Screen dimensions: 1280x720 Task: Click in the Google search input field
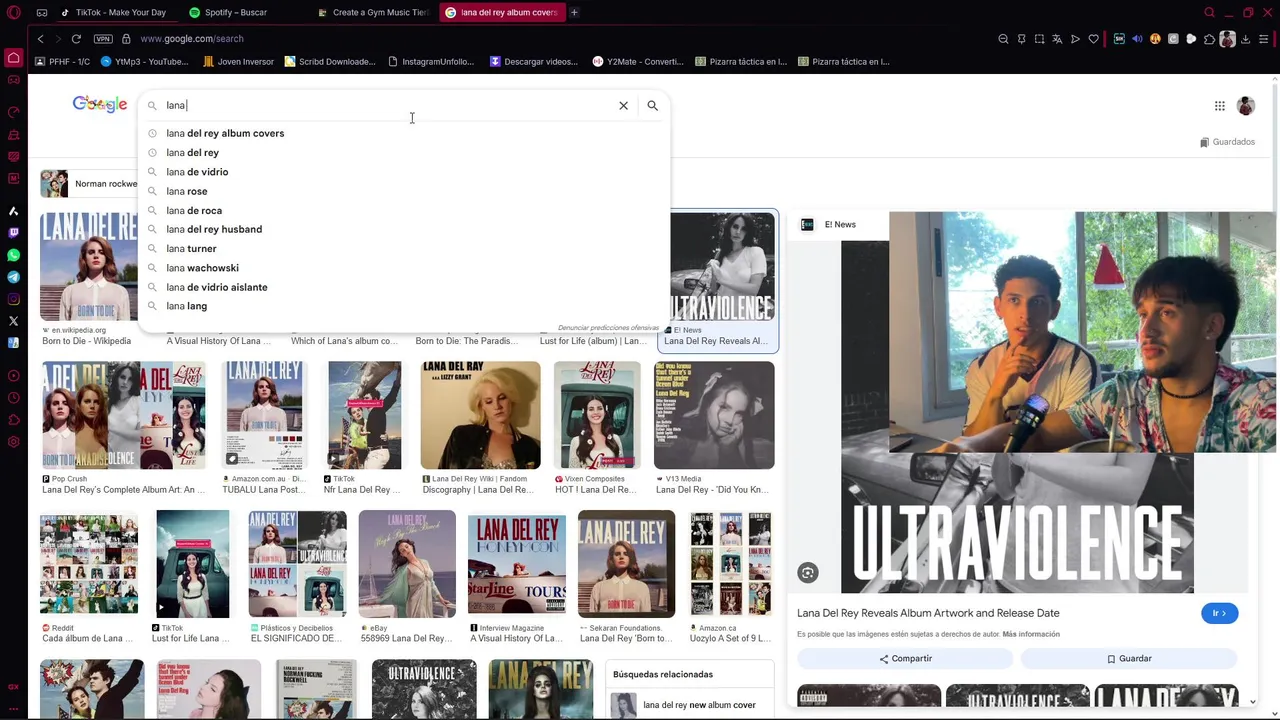388,105
